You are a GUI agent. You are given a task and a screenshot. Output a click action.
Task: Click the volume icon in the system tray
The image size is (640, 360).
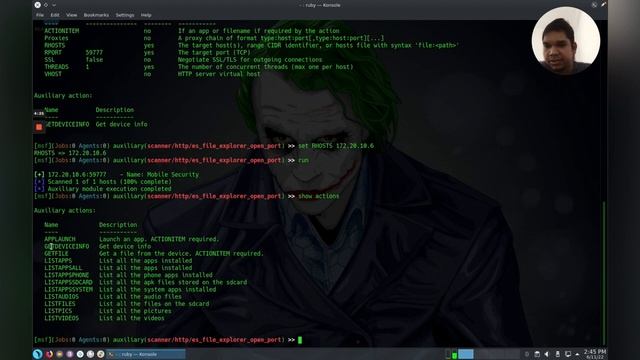point(547,354)
